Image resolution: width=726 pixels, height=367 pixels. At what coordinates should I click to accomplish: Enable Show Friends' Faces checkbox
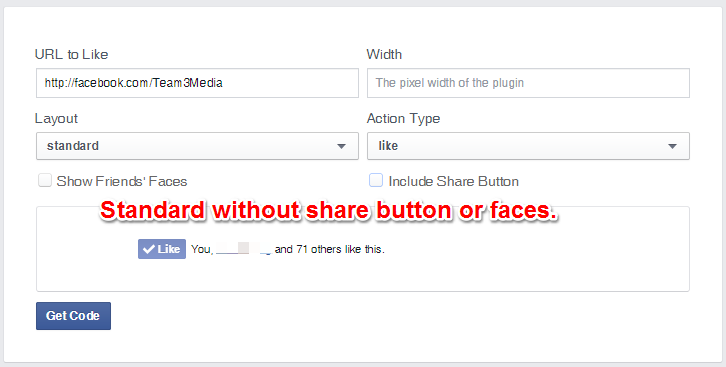click(45, 180)
